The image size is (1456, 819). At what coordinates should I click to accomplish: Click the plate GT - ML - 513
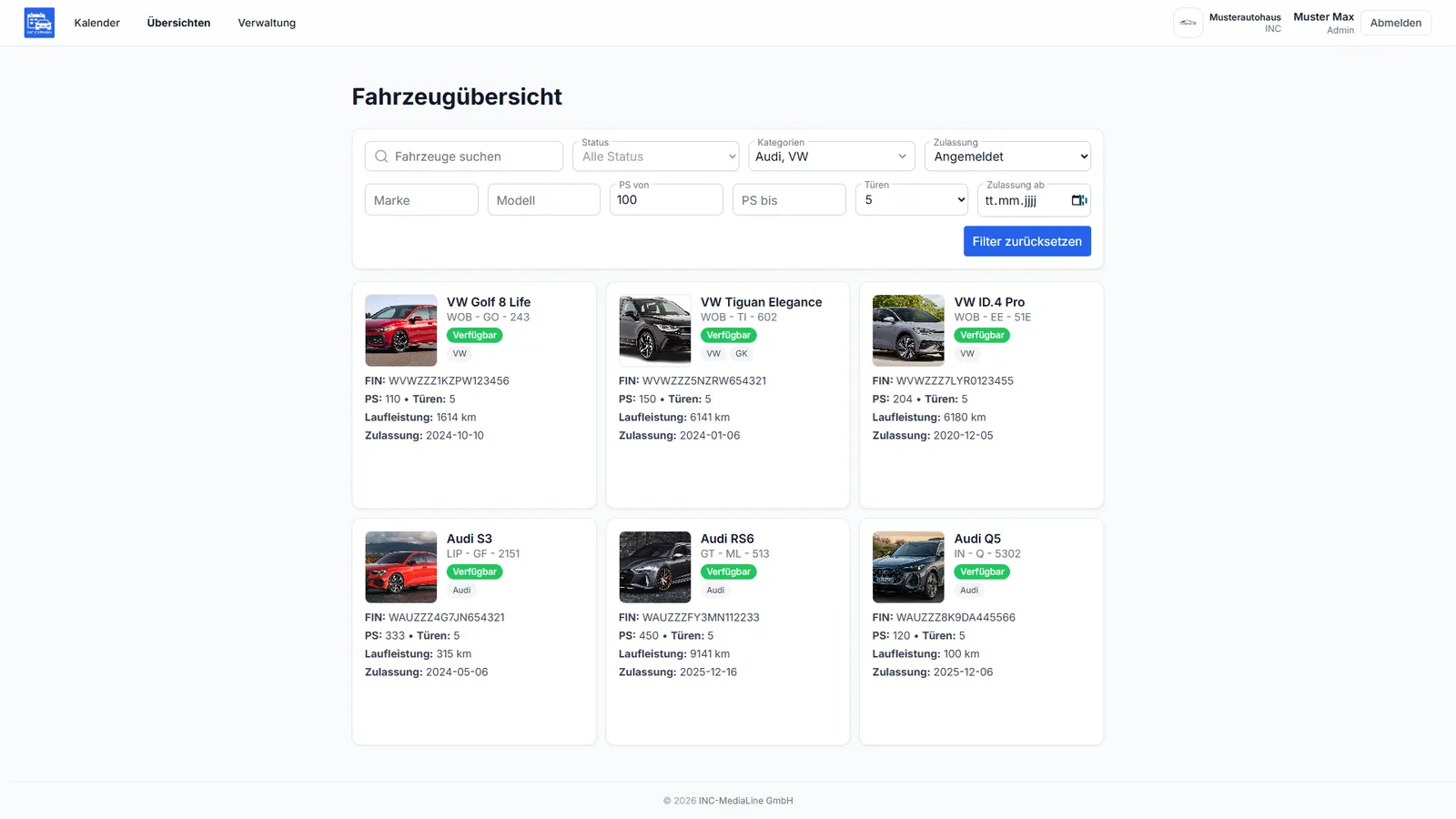pos(734,554)
